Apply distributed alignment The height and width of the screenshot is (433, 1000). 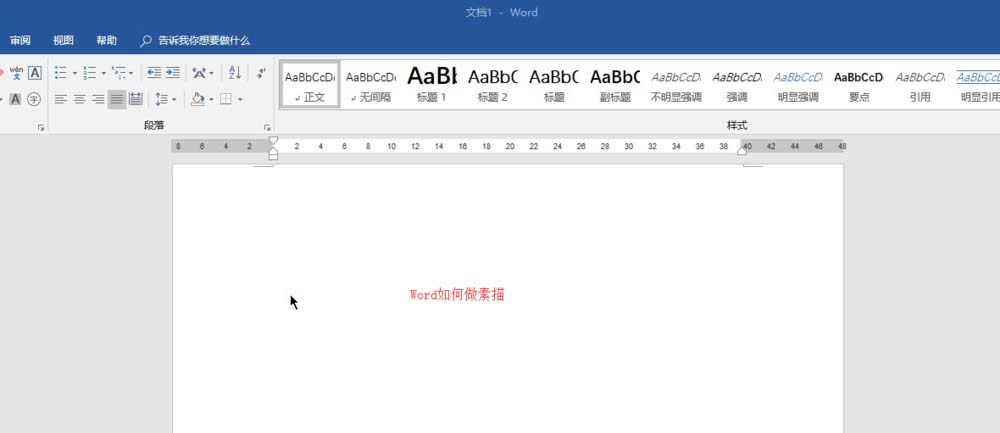point(135,99)
